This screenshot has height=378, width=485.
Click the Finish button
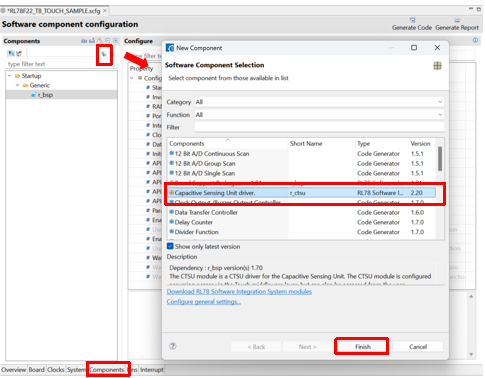pos(362,347)
